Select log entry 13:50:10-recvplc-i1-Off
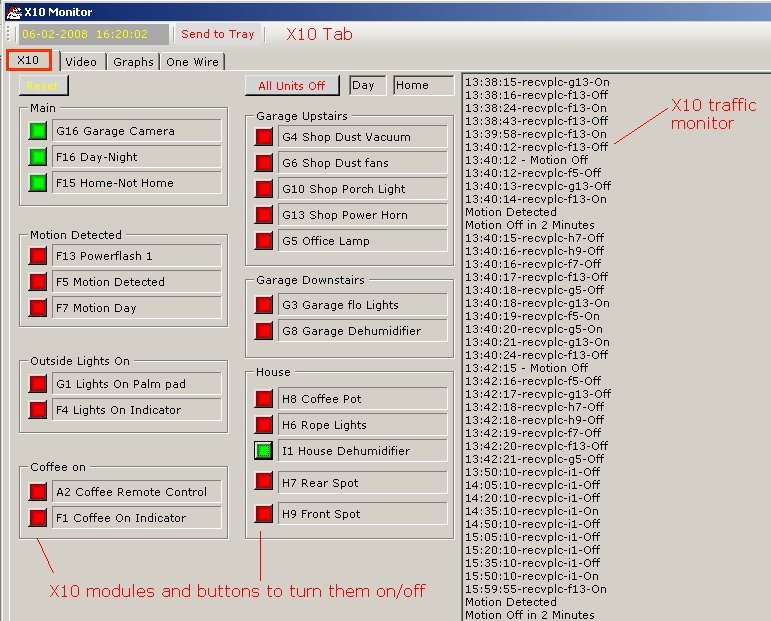The width and height of the screenshot is (771, 621). [x=533, y=472]
